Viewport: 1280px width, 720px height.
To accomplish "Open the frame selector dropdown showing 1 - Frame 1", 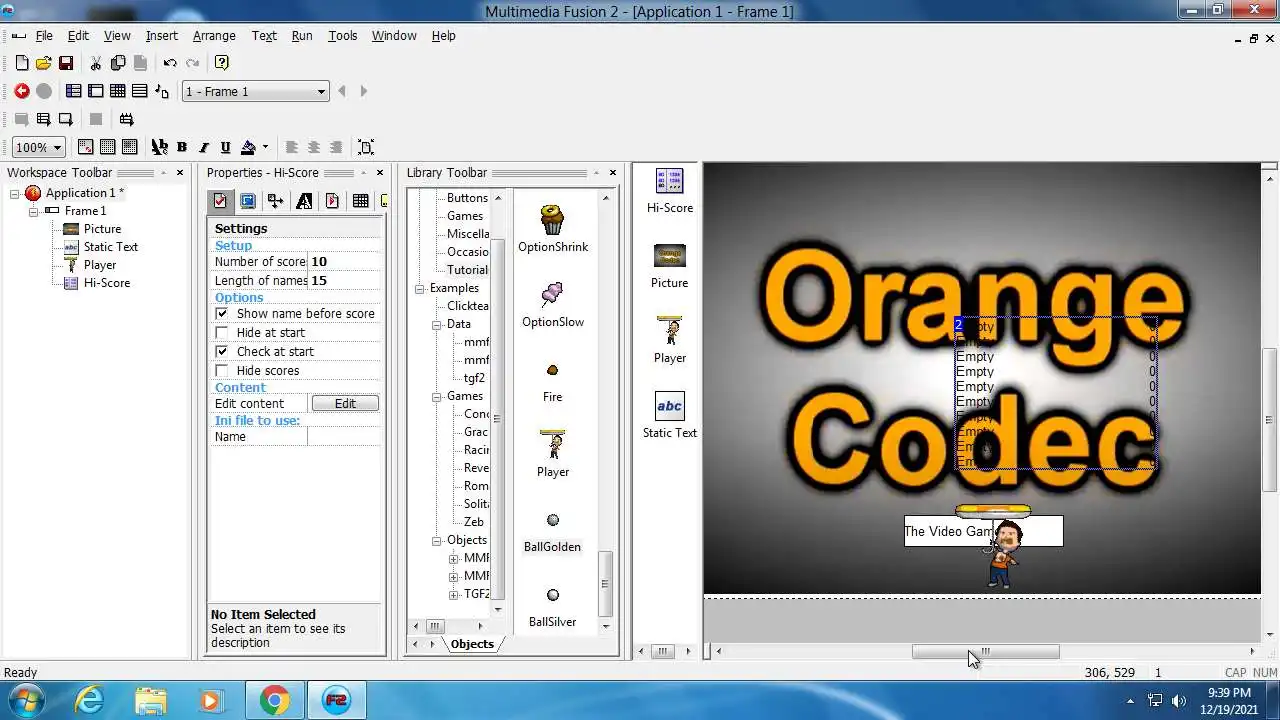I will click(x=255, y=91).
